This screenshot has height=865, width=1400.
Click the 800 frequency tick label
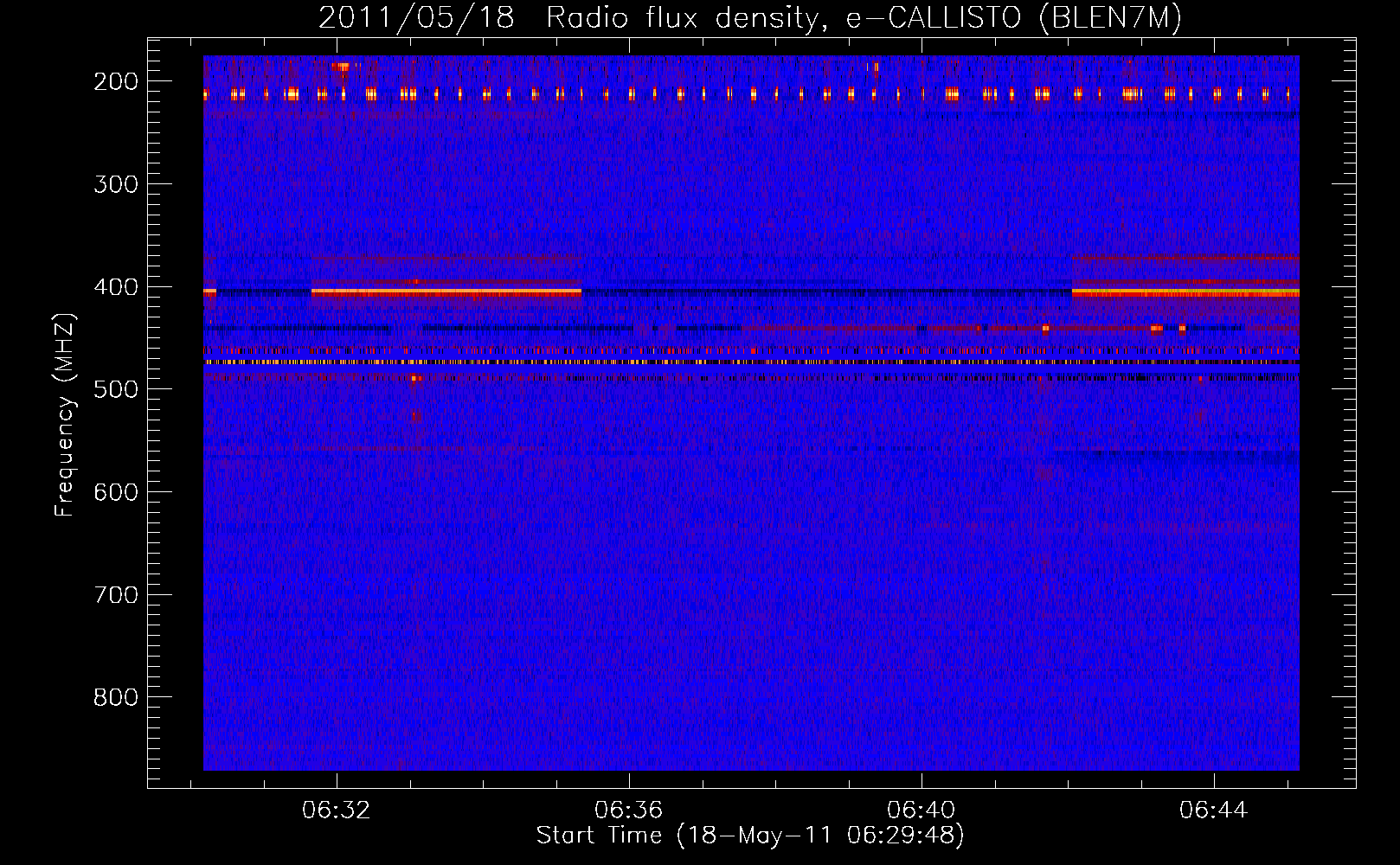(116, 697)
